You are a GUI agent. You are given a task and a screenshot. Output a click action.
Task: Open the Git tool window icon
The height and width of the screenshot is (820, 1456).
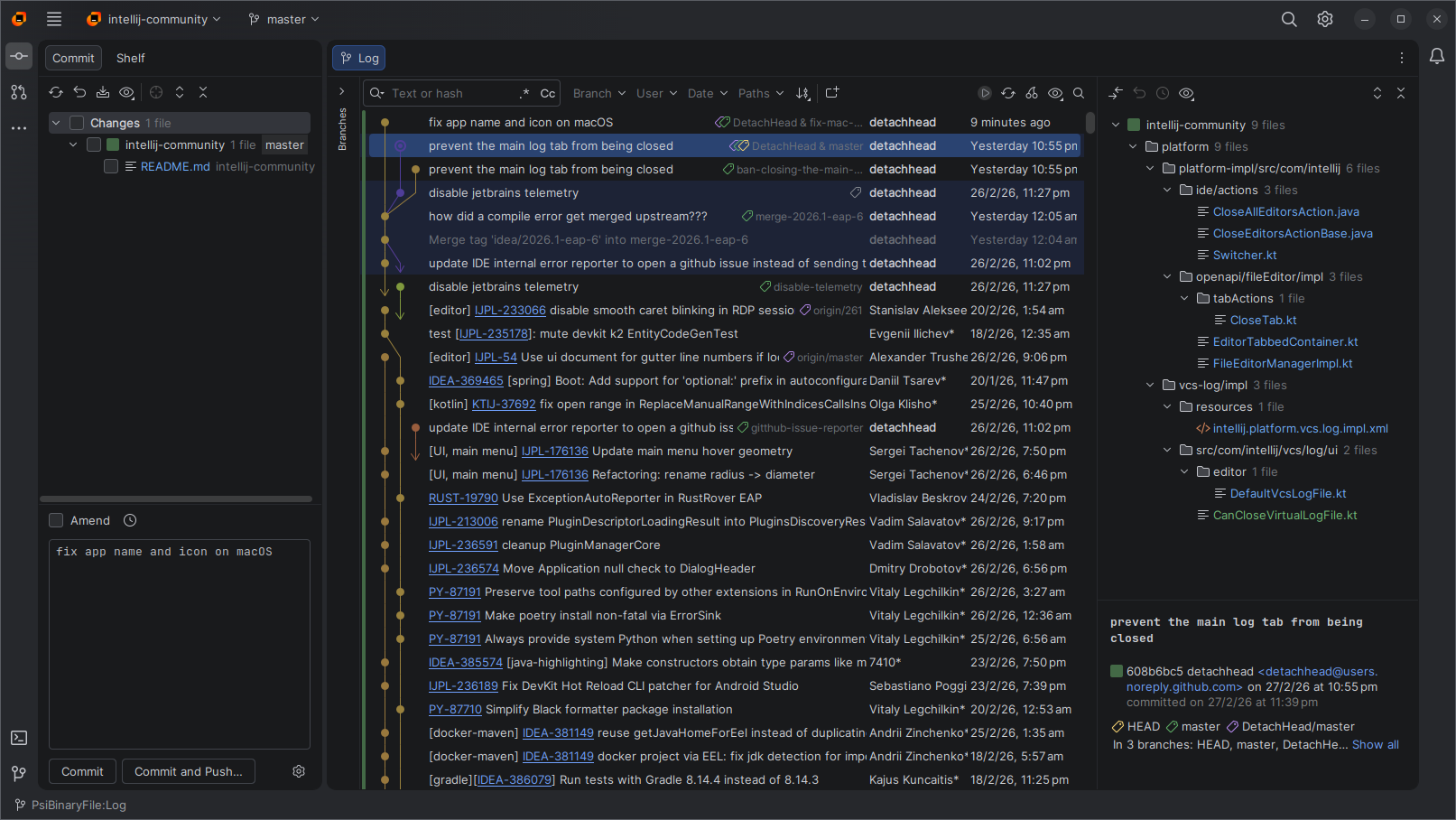[x=19, y=773]
